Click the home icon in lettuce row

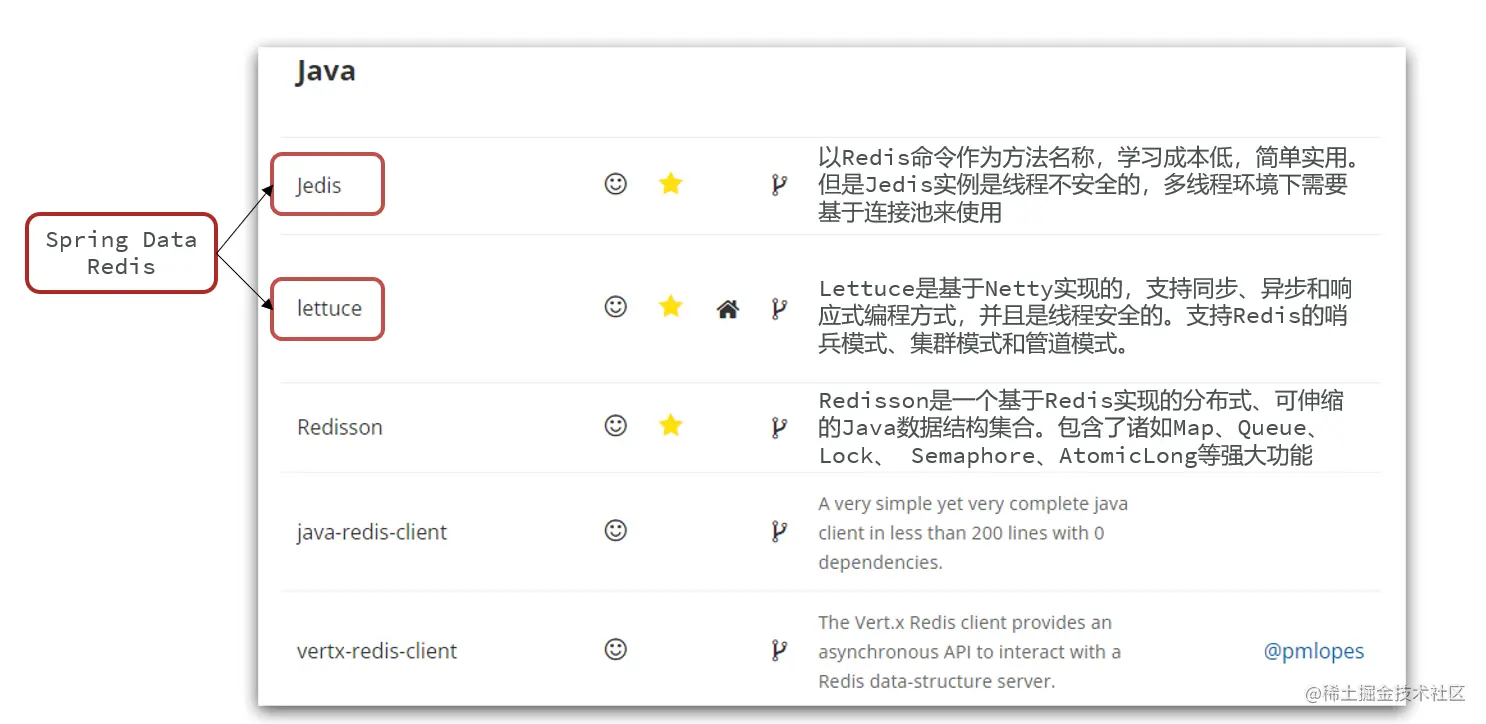[728, 310]
